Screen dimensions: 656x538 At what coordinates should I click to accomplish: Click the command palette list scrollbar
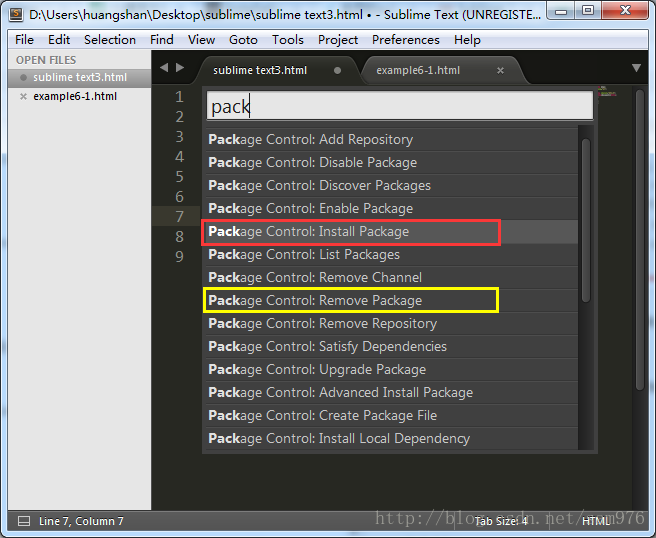click(586, 220)
